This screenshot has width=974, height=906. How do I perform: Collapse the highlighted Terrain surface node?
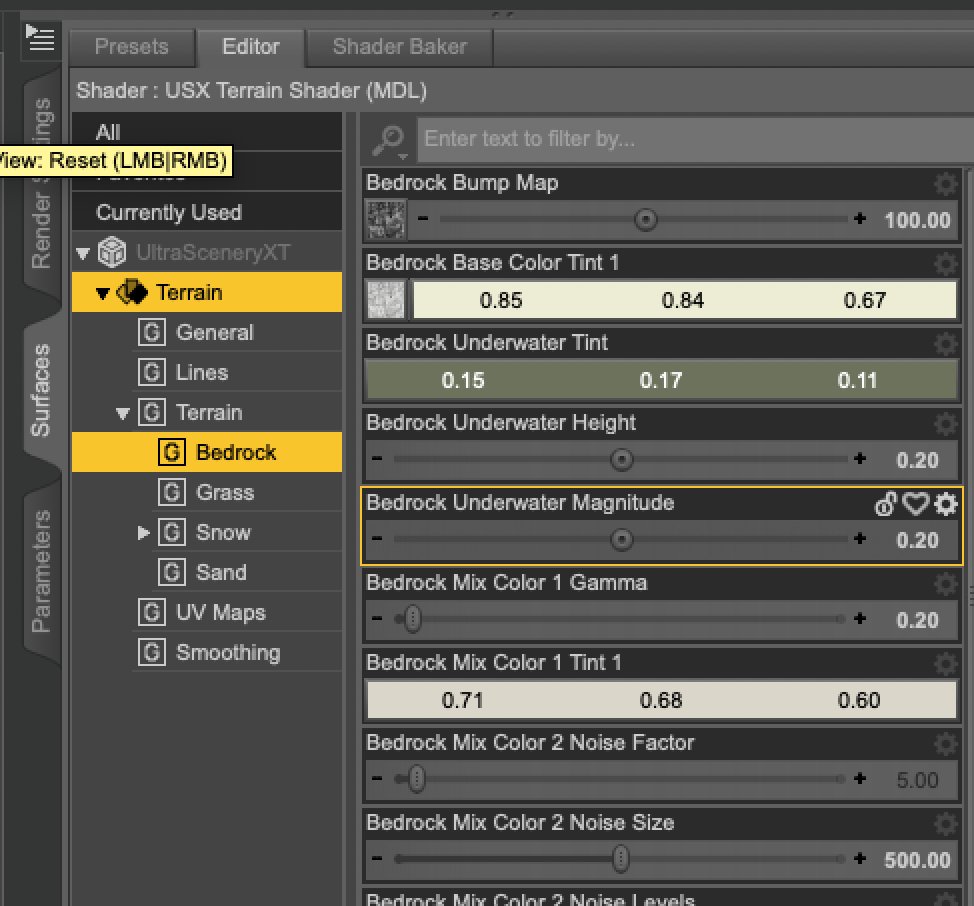click(x=103, y=293)
